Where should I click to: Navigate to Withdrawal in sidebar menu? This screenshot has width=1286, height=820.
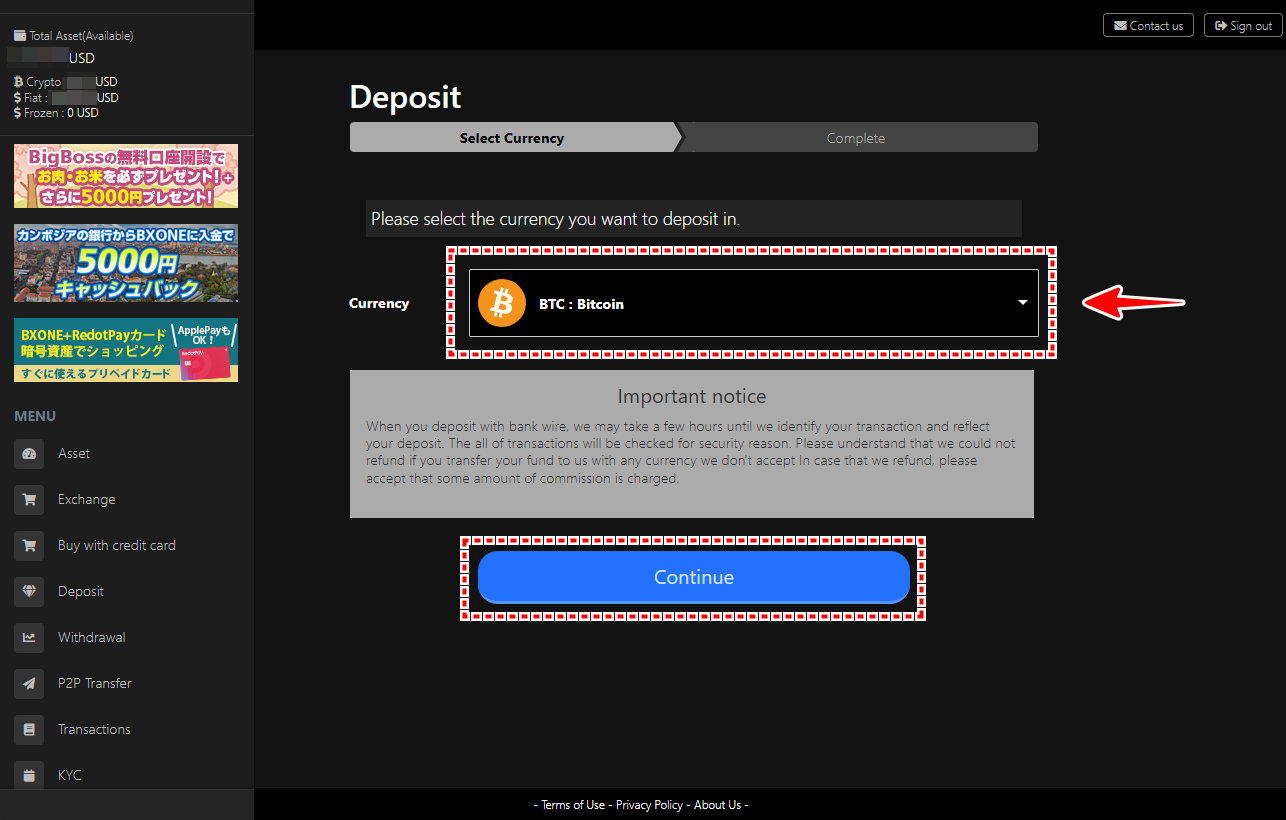92,638
